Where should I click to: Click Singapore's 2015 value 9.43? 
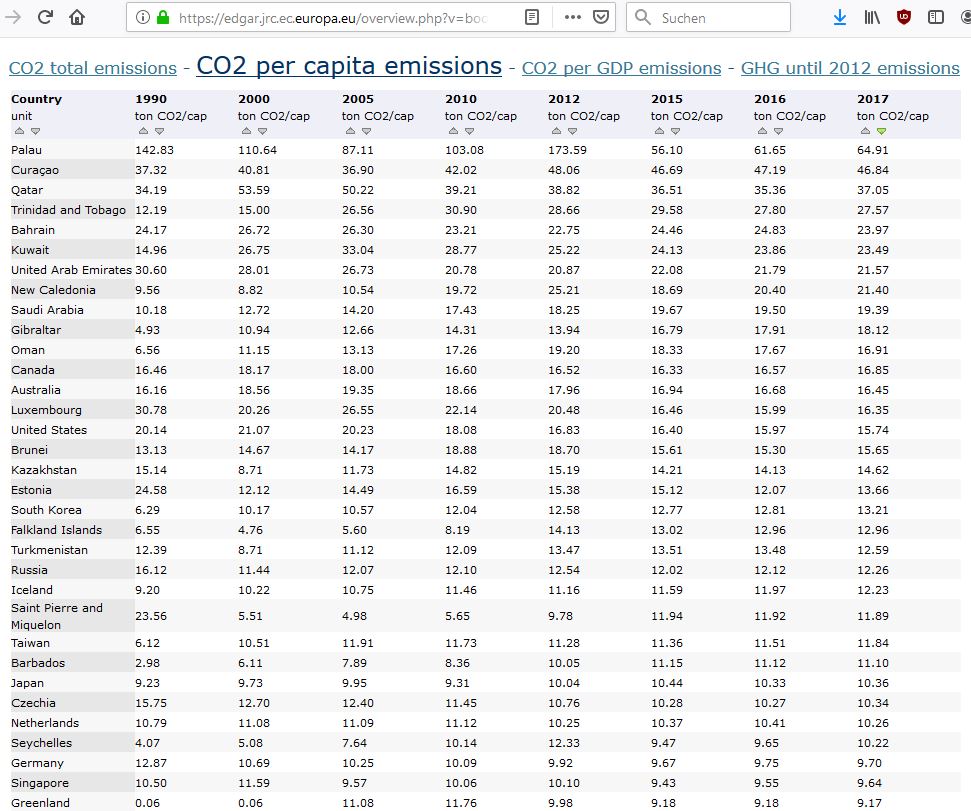click(663, 783)
